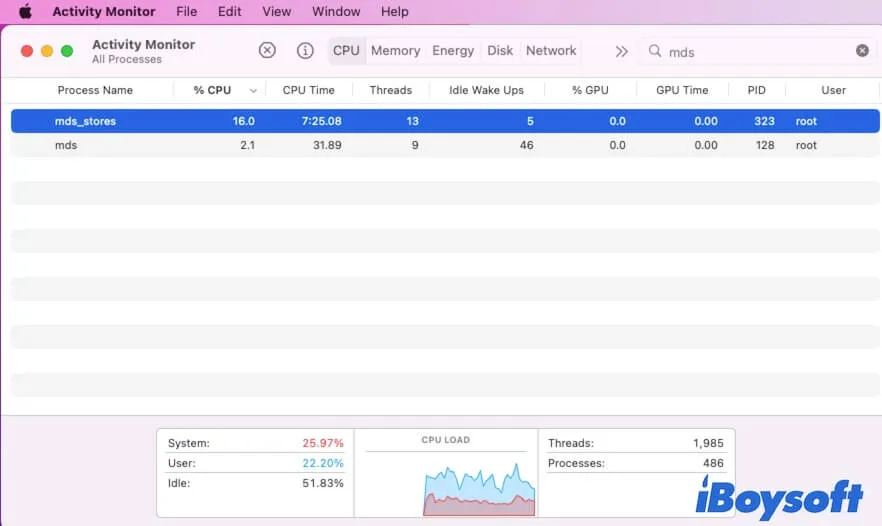Sort by the Process Name column header
The width and height of the screenshot is (882, 526).
pos(95,90)
